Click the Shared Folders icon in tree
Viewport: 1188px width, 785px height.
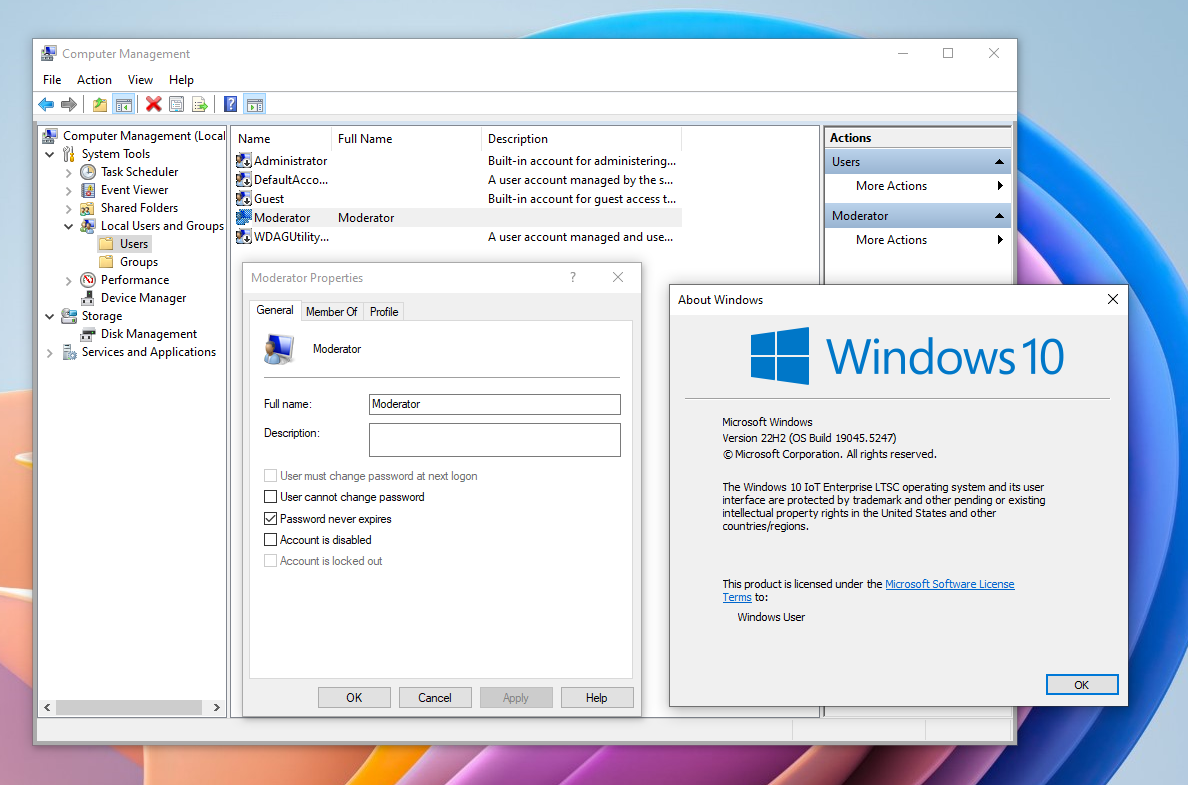89,208
